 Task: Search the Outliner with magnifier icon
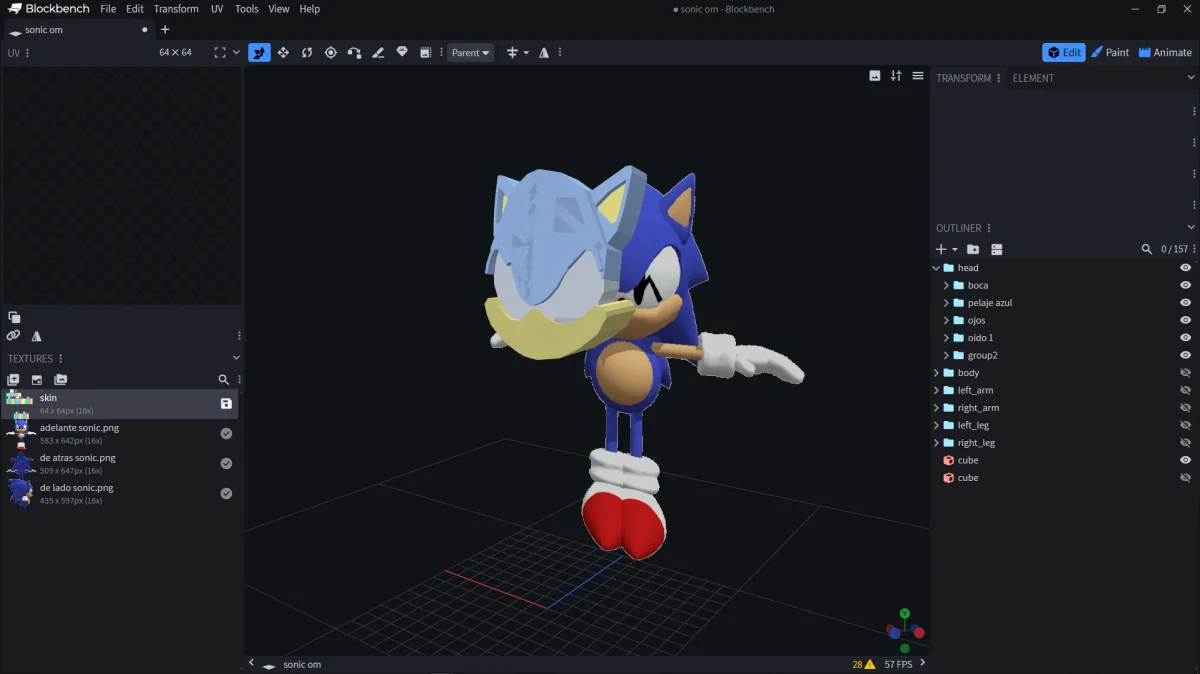1147,249
